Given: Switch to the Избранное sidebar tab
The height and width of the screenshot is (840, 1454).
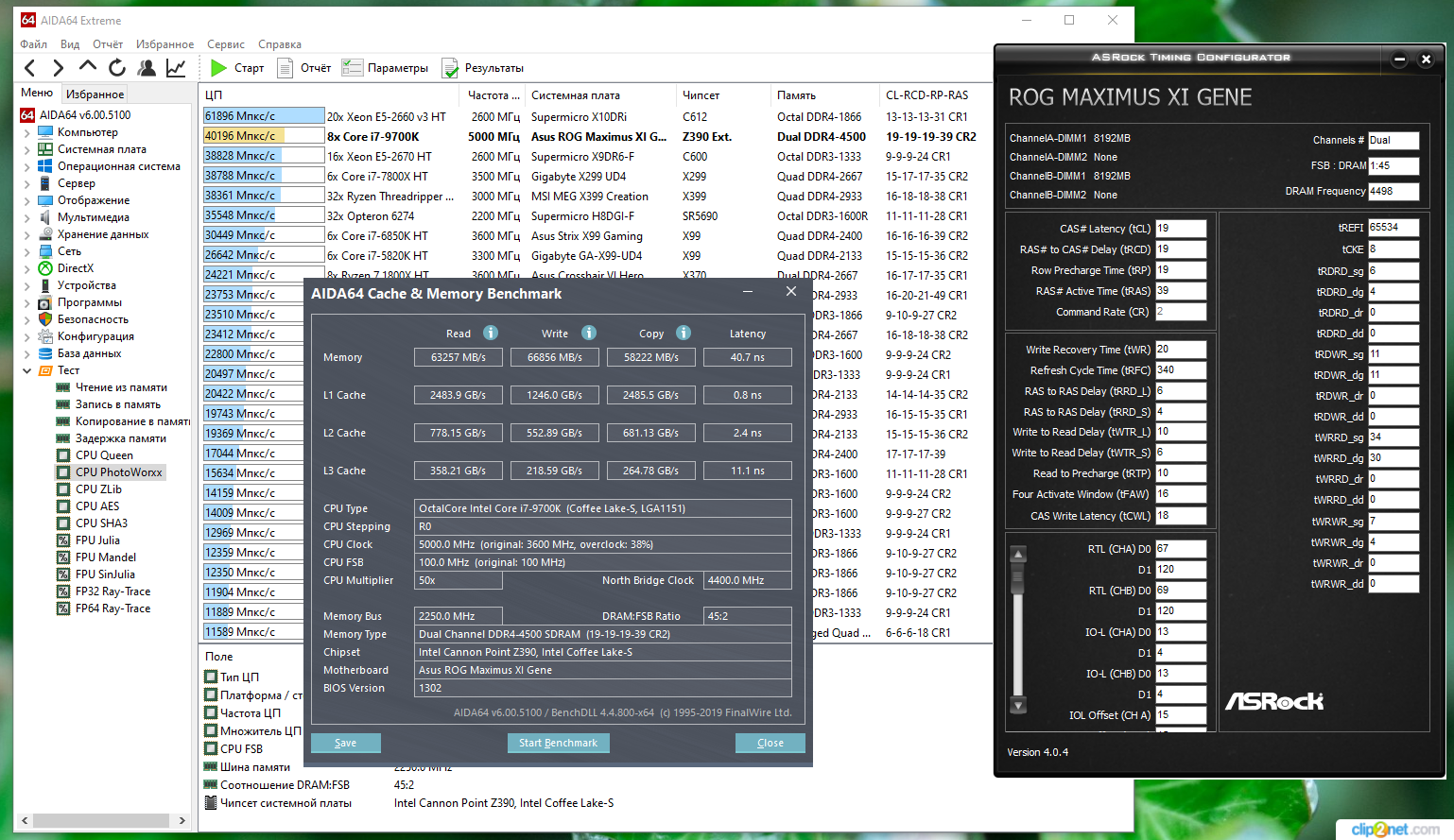Looking at the screenshot, I should pos(95,94).
